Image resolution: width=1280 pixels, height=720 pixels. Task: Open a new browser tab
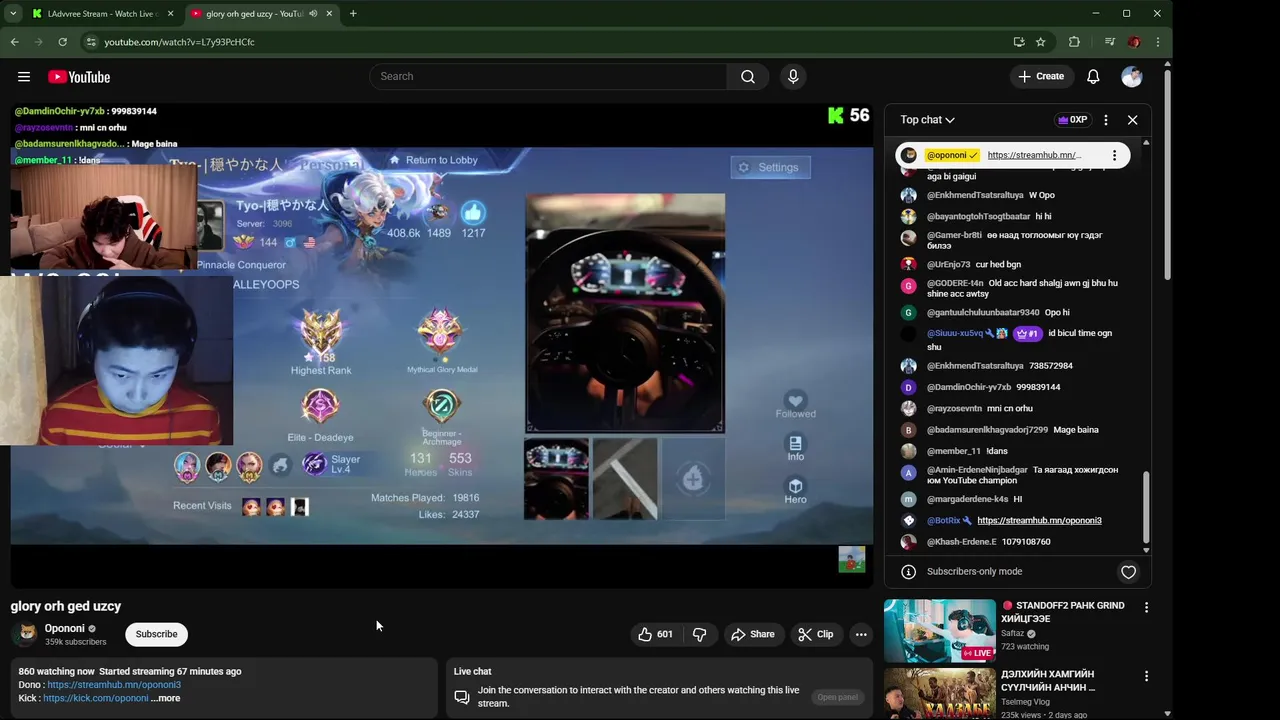click(353, 14)
